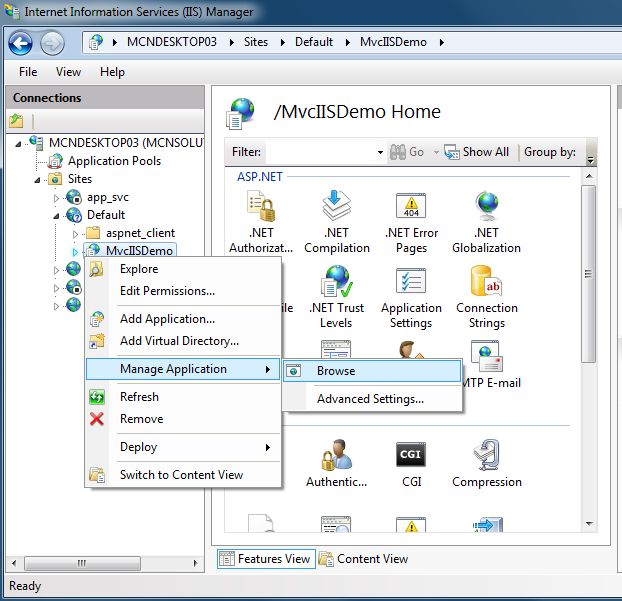Click the Add Virtual Directory icon

(97, 341)
